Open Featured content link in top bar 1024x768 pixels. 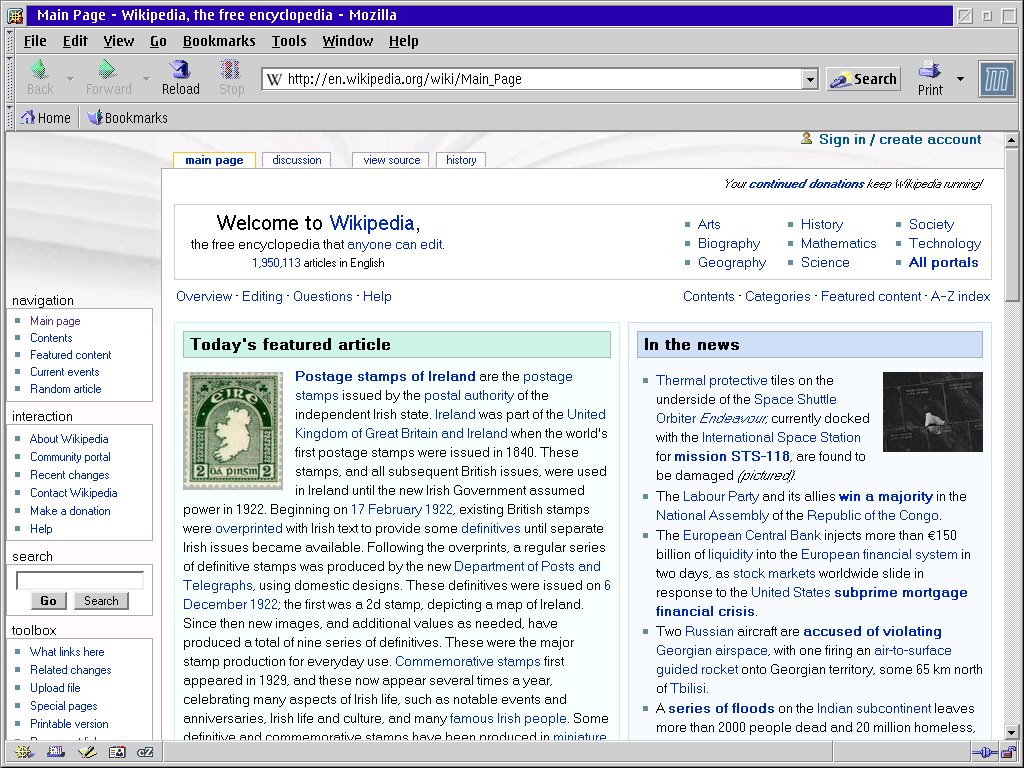coord(871,296)
